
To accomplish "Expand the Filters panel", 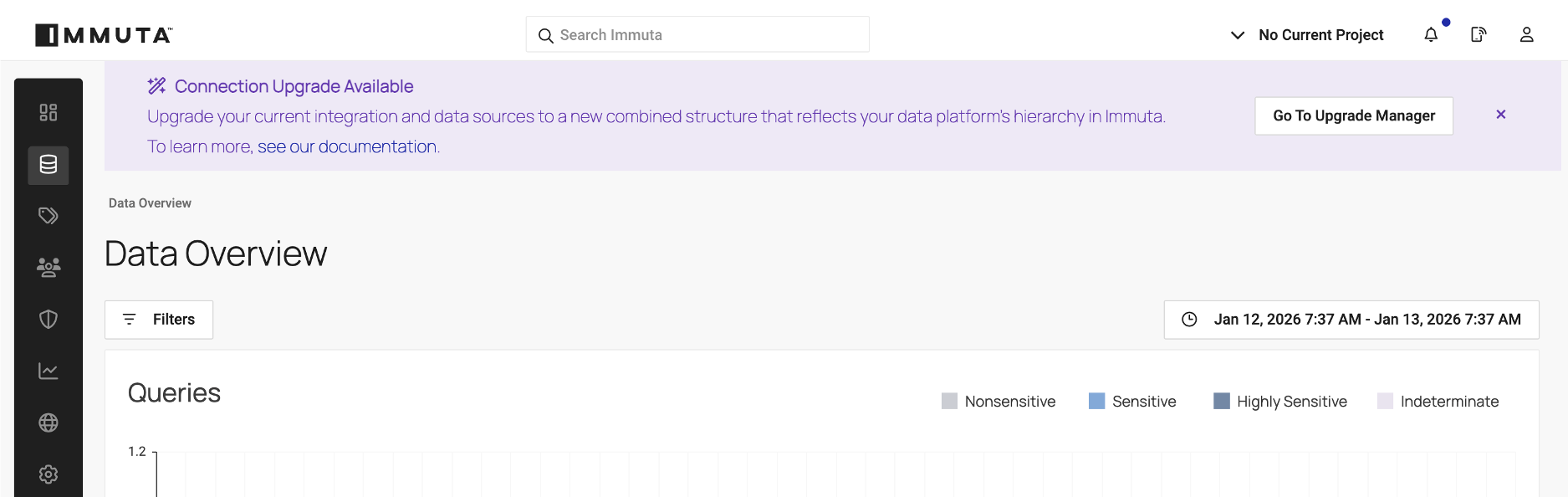I will (x=159, y=320).
